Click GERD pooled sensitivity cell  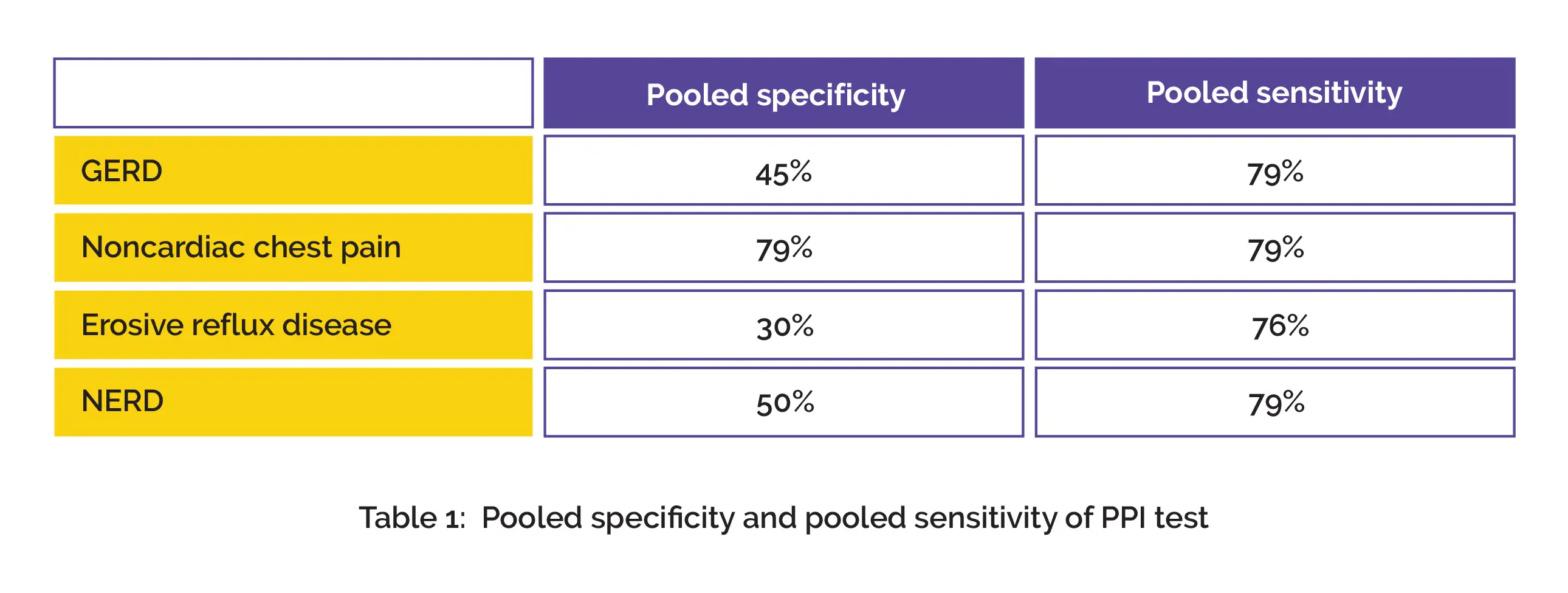click(1274, 172)
